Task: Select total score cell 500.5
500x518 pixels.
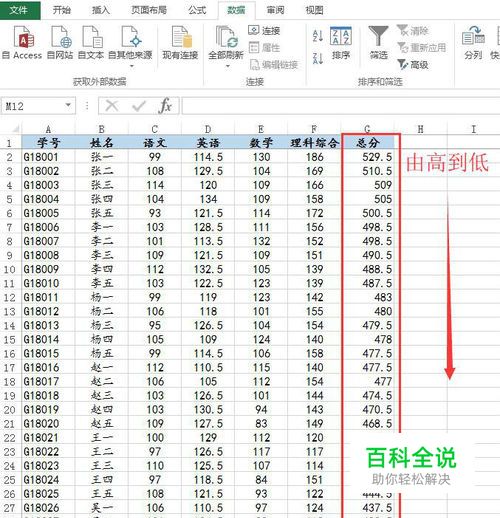Action: [367, 213]
